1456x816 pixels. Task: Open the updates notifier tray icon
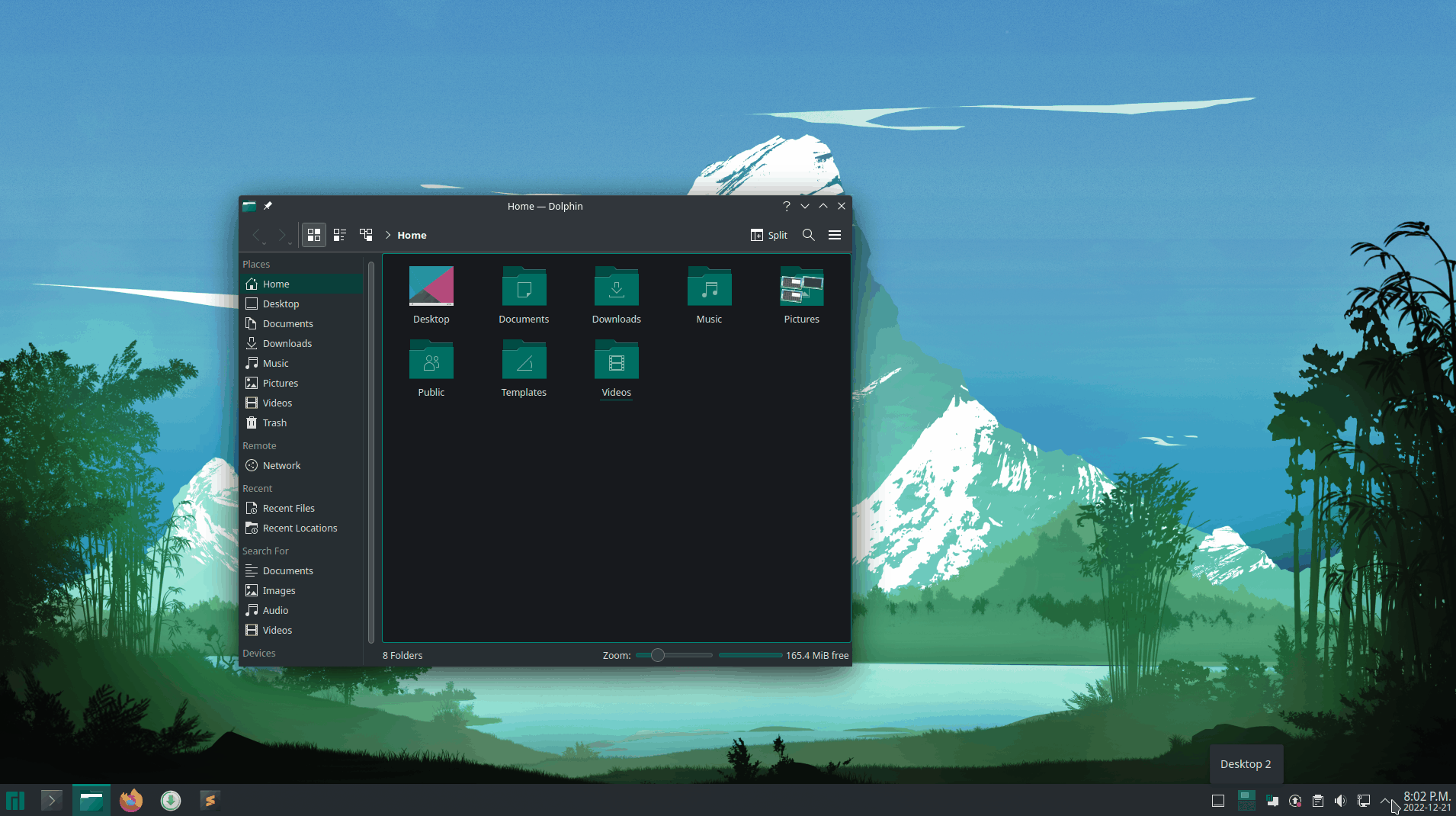1295,801
